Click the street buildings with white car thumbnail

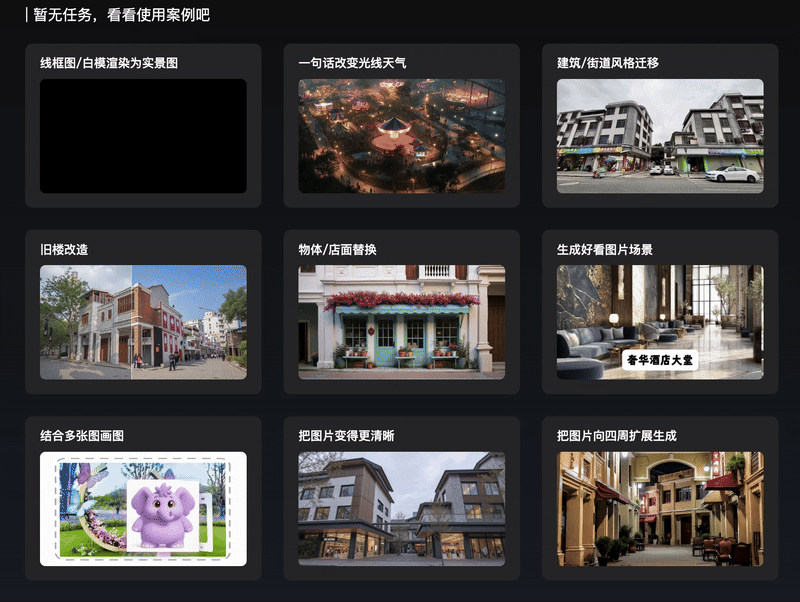660,136
